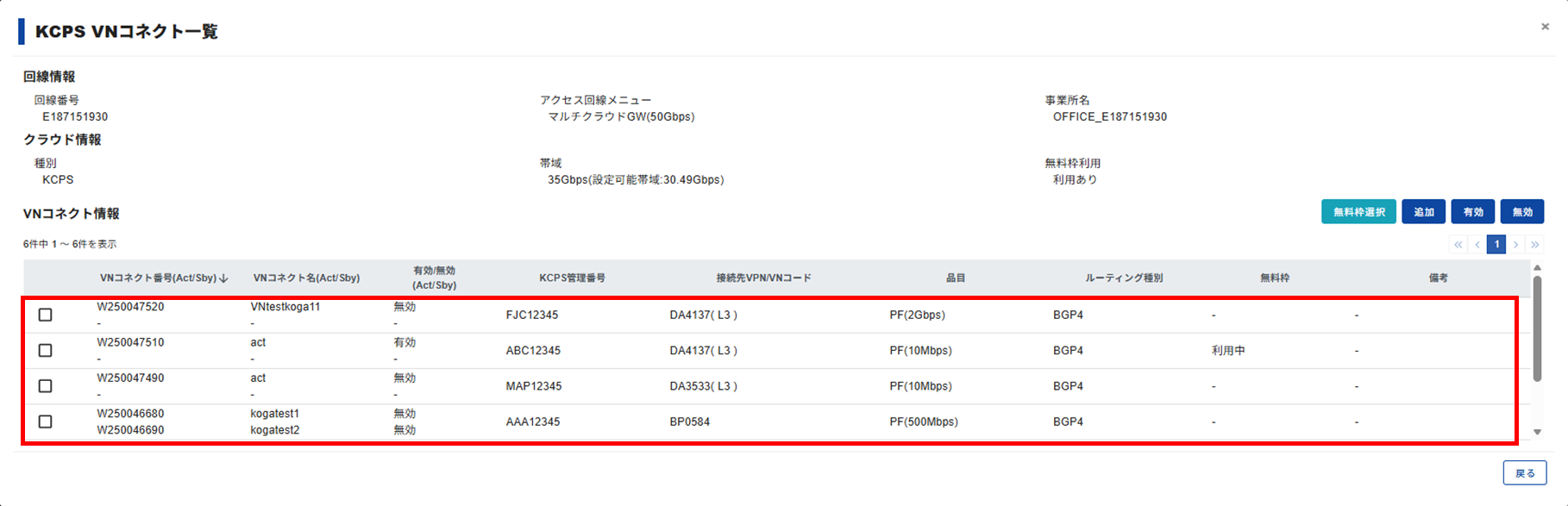Screen dimensions: 1568x506
Task: Select page 1 in pagination
Action: [1496, 245]
